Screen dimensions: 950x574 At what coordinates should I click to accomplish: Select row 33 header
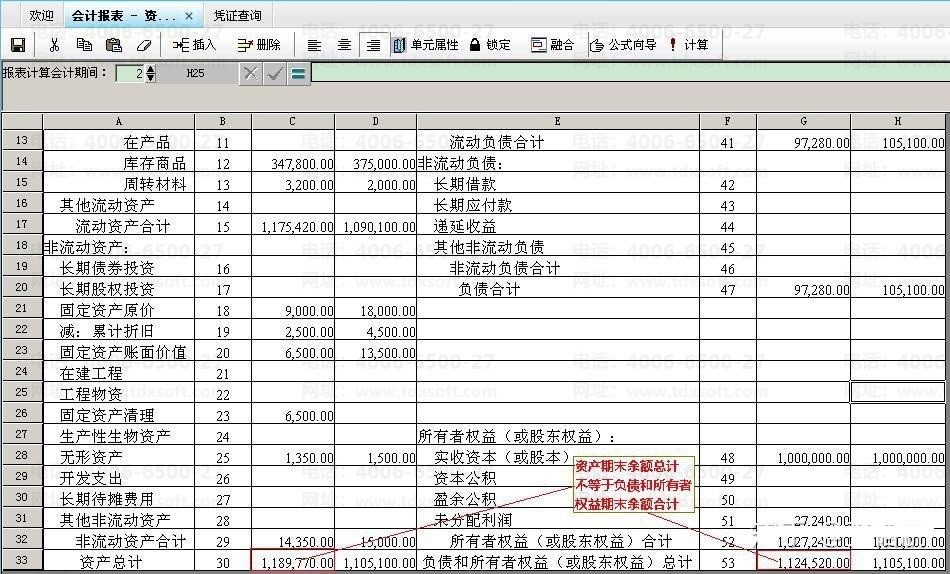tap(22, 560)
